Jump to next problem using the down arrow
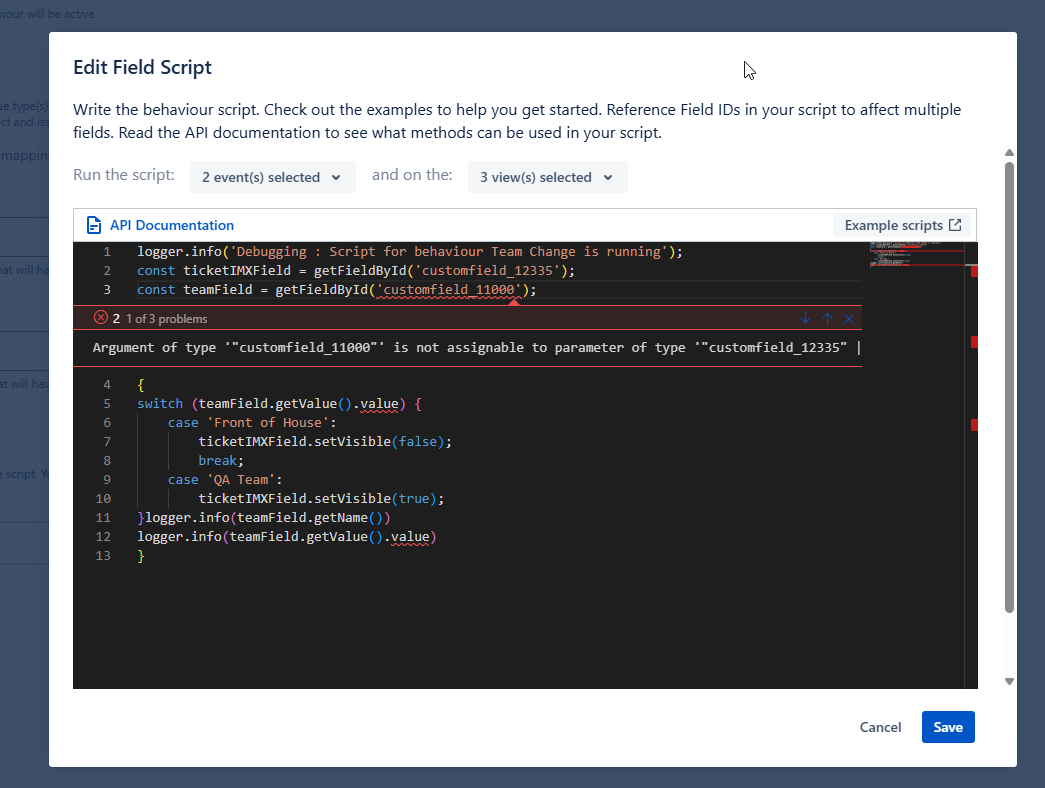The height and width of the screenshot is (788, 1045). point(805,318)
